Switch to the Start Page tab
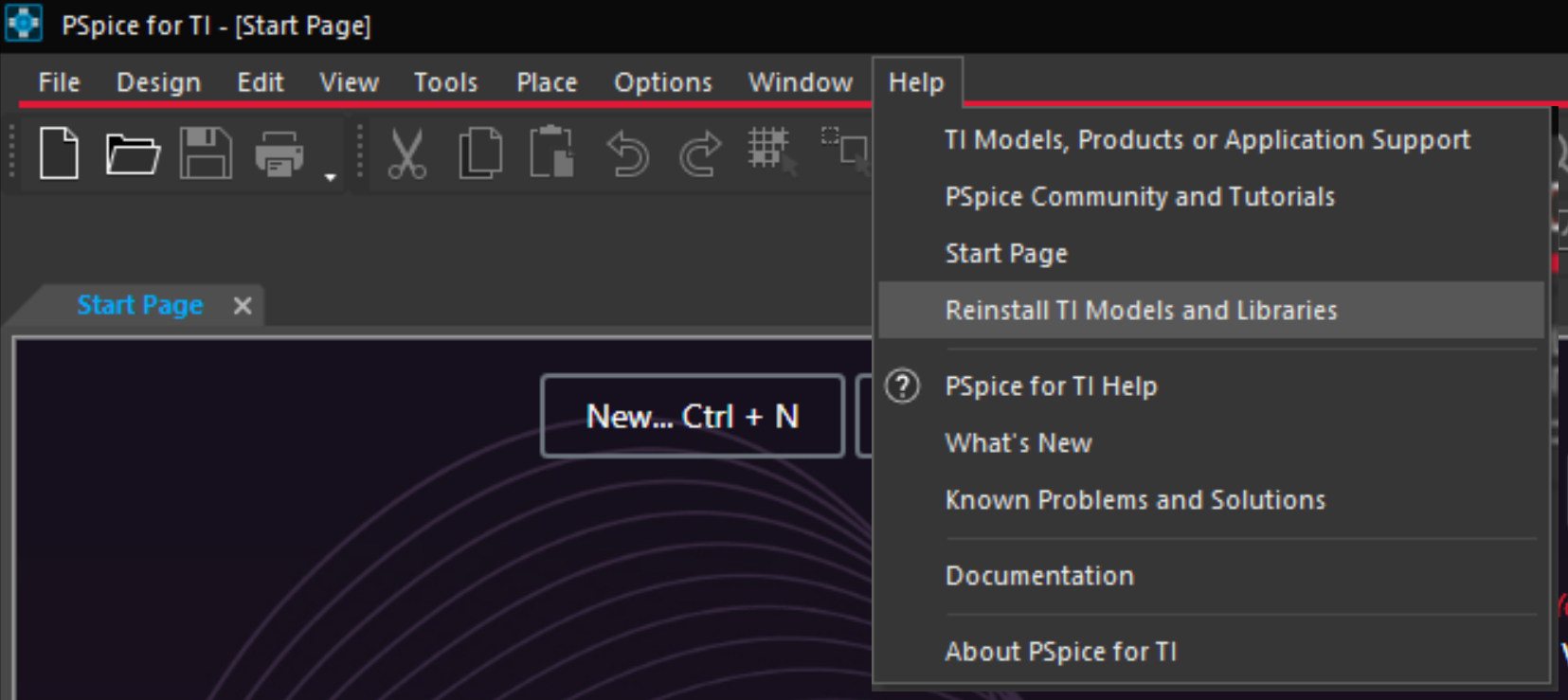This screenshot has width=1568, height=700. tap(140, 305)
